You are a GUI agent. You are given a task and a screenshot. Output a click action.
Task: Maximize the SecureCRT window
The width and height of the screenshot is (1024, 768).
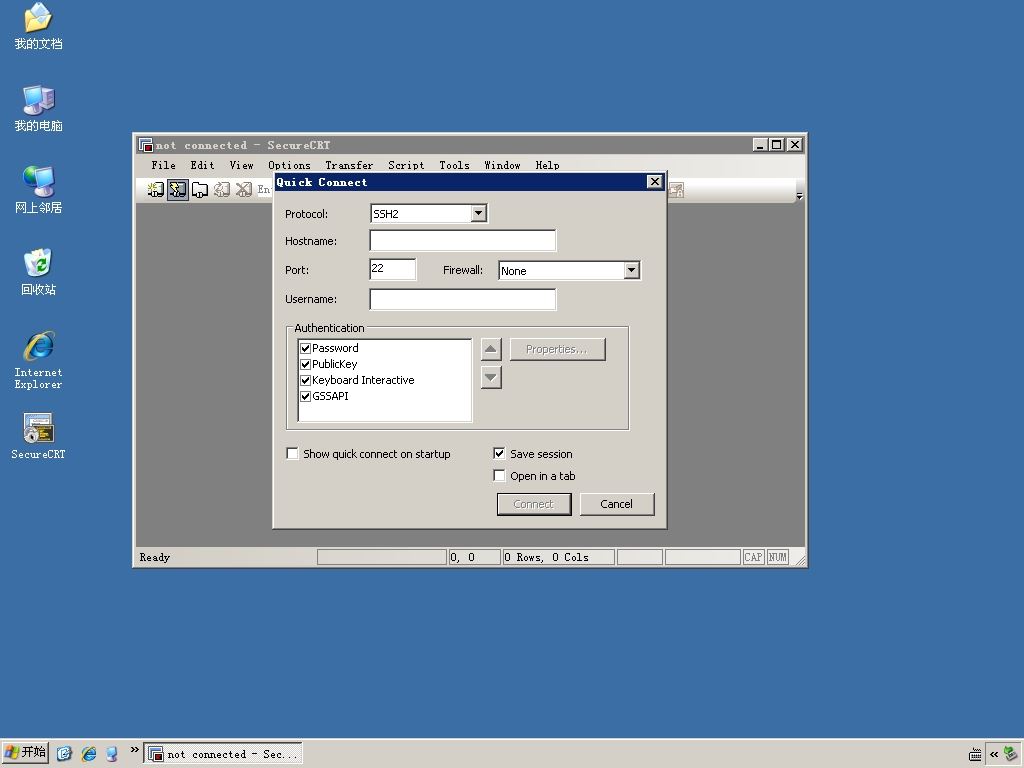pyautogui.click(x=776, y=145)
